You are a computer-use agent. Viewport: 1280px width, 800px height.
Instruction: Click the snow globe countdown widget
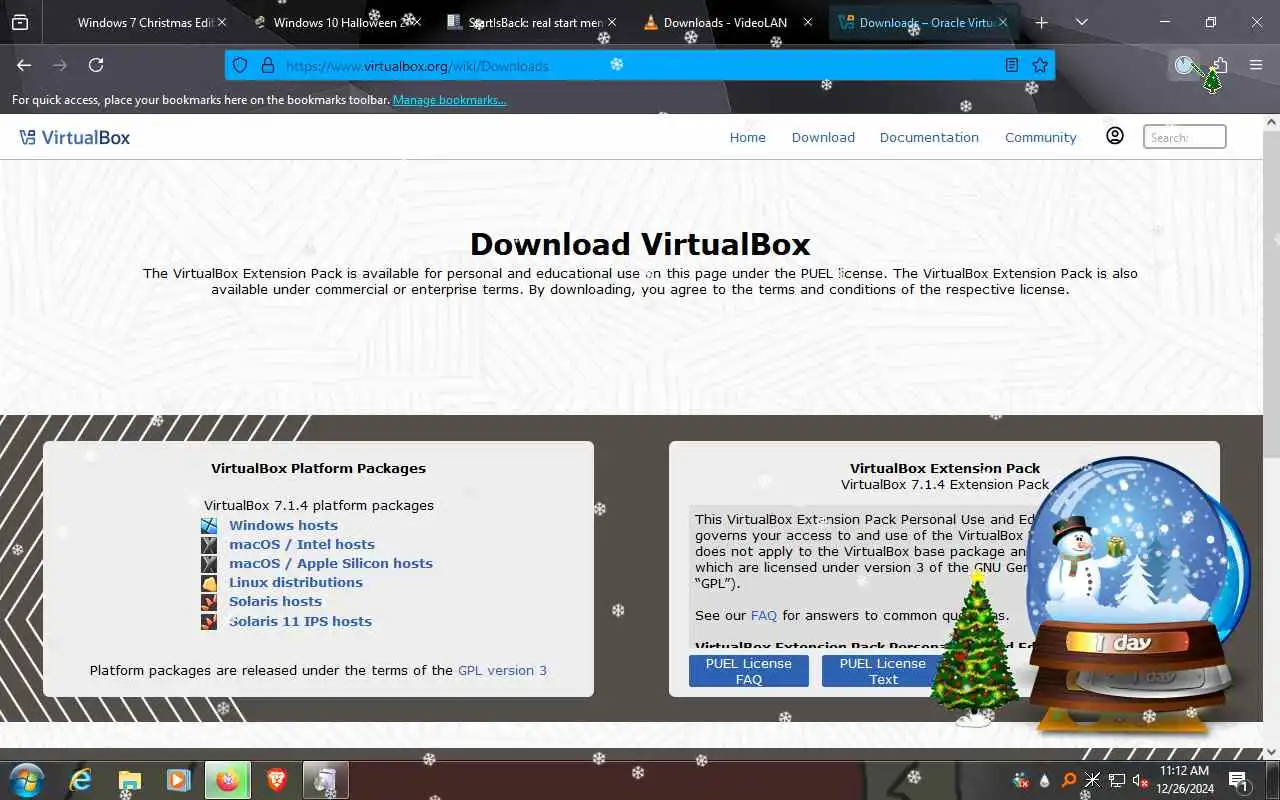(x=1138, y=596)
